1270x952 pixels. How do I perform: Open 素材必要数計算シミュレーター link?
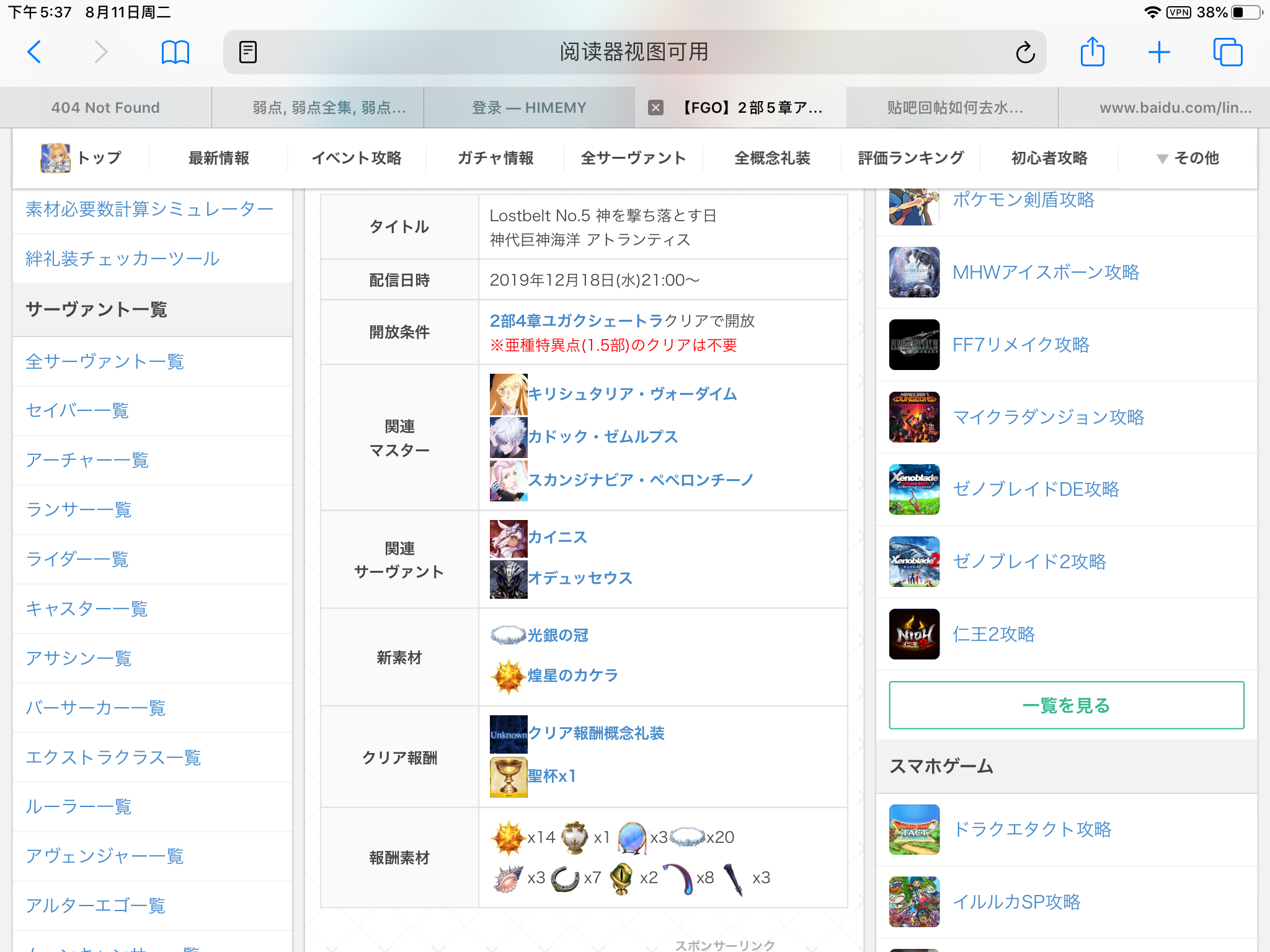tap(149, 209)
